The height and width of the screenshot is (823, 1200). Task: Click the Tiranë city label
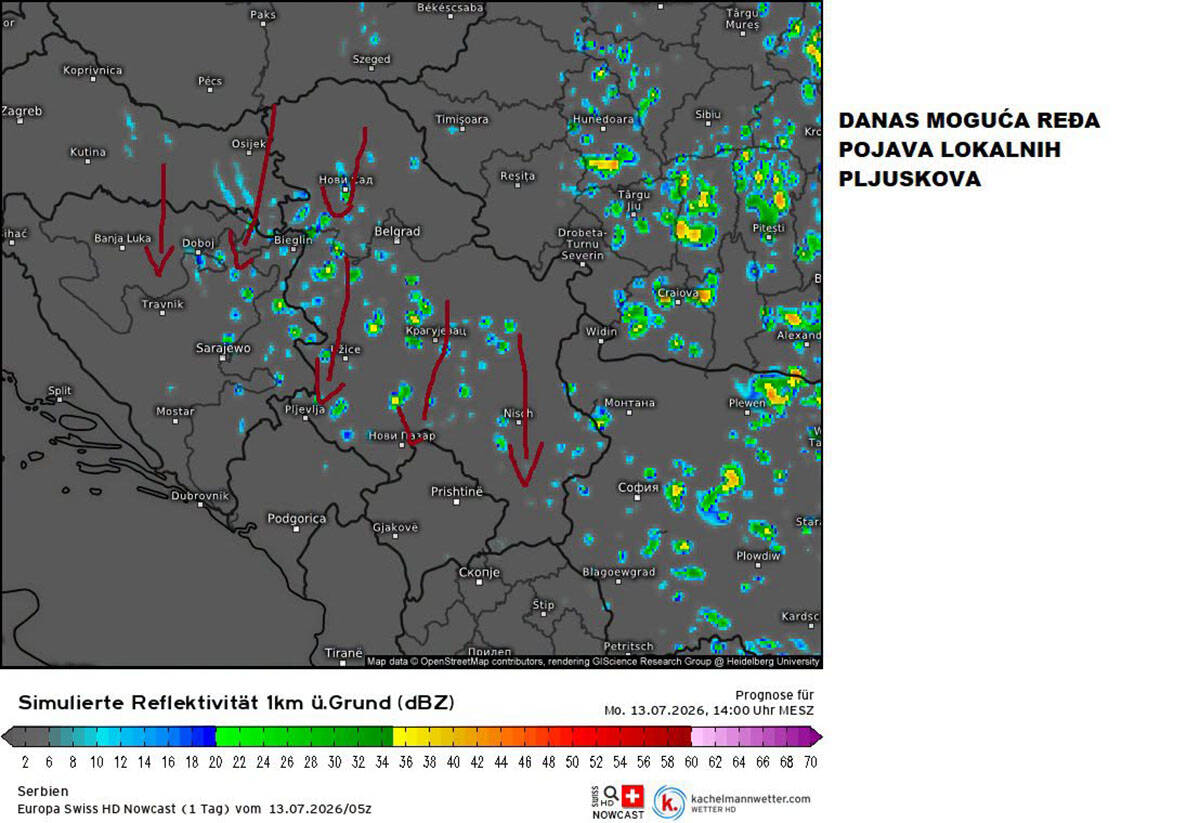pos(344,652)
